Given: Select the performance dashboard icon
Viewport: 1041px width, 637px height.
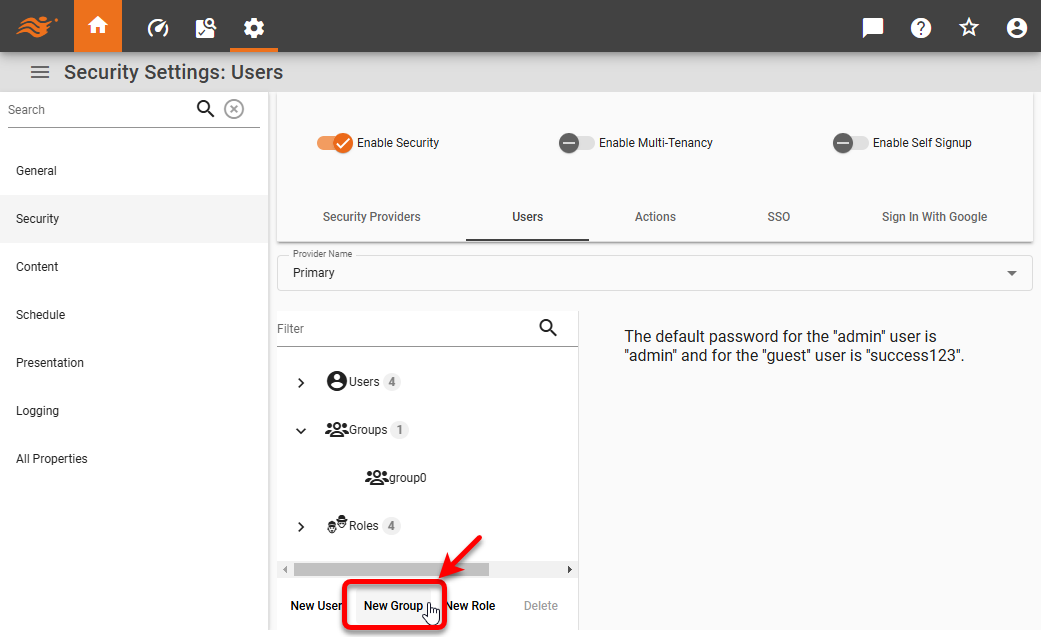Looking at the screenshot, I should click(x=158, y=27).
